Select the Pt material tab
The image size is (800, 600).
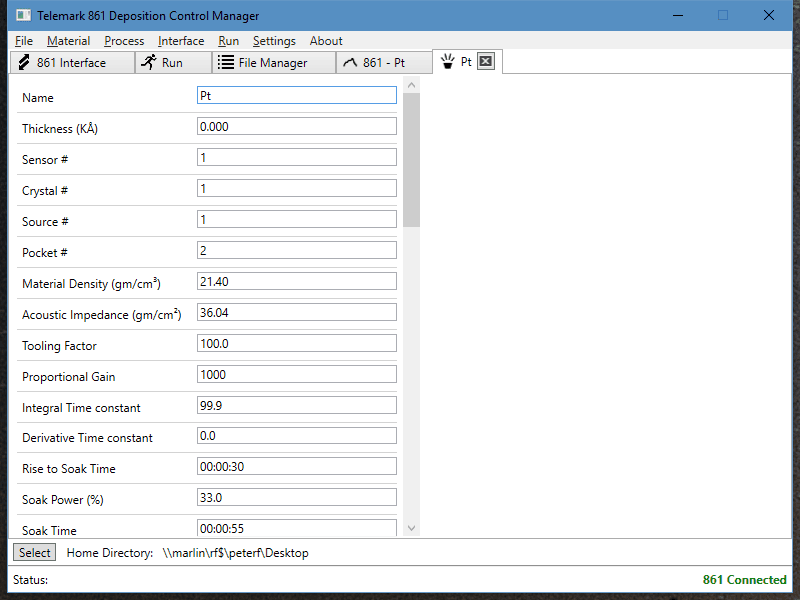tap(466, 62)
